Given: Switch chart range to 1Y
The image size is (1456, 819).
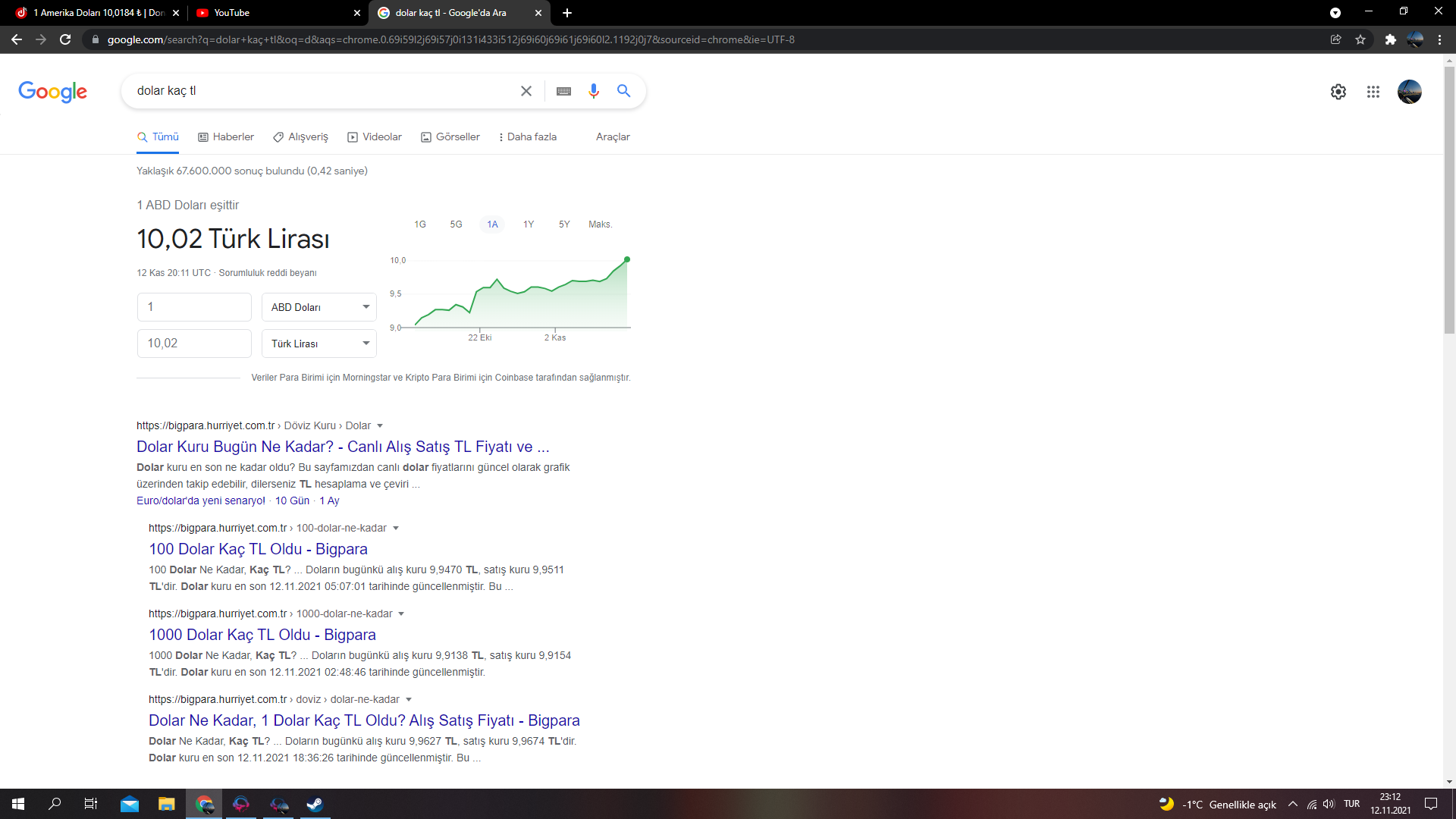Looking at the screenshot, I should (x=529, y=224).
